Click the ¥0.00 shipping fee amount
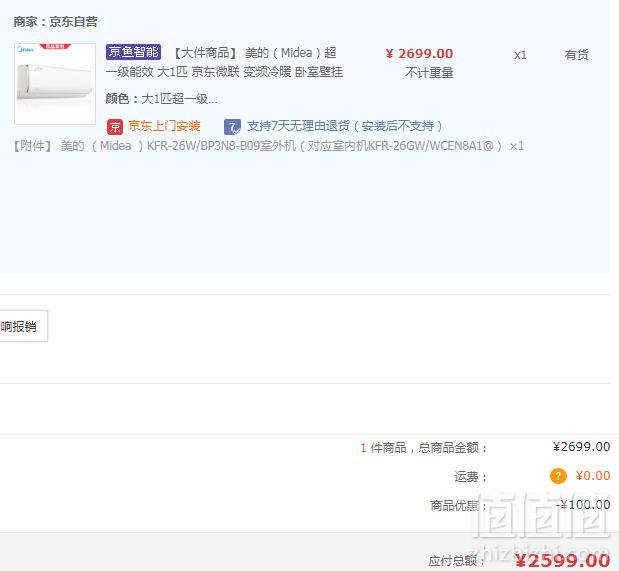 [593, 475]
